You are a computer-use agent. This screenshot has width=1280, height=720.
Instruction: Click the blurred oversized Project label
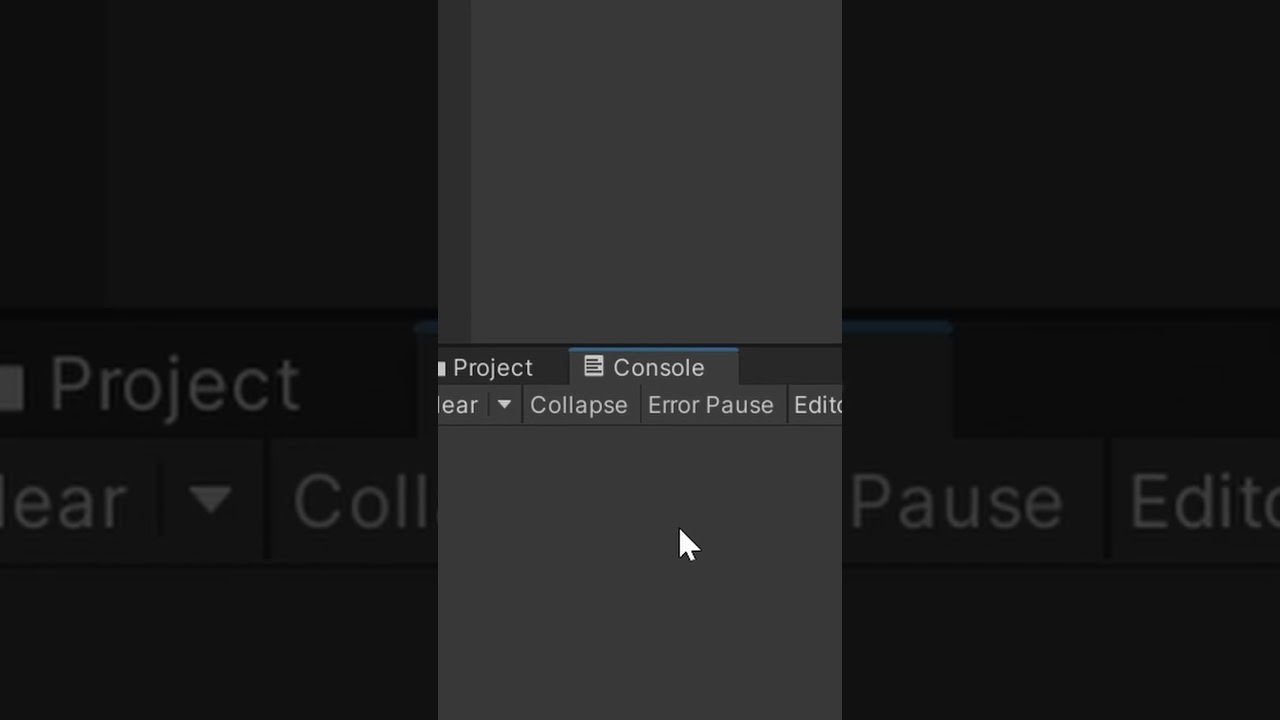[x=174, y=385]
